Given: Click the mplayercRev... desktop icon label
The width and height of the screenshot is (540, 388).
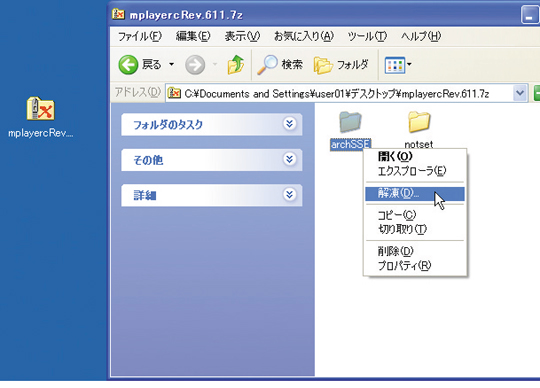Looking at the screenshot, I should point(41,133).
